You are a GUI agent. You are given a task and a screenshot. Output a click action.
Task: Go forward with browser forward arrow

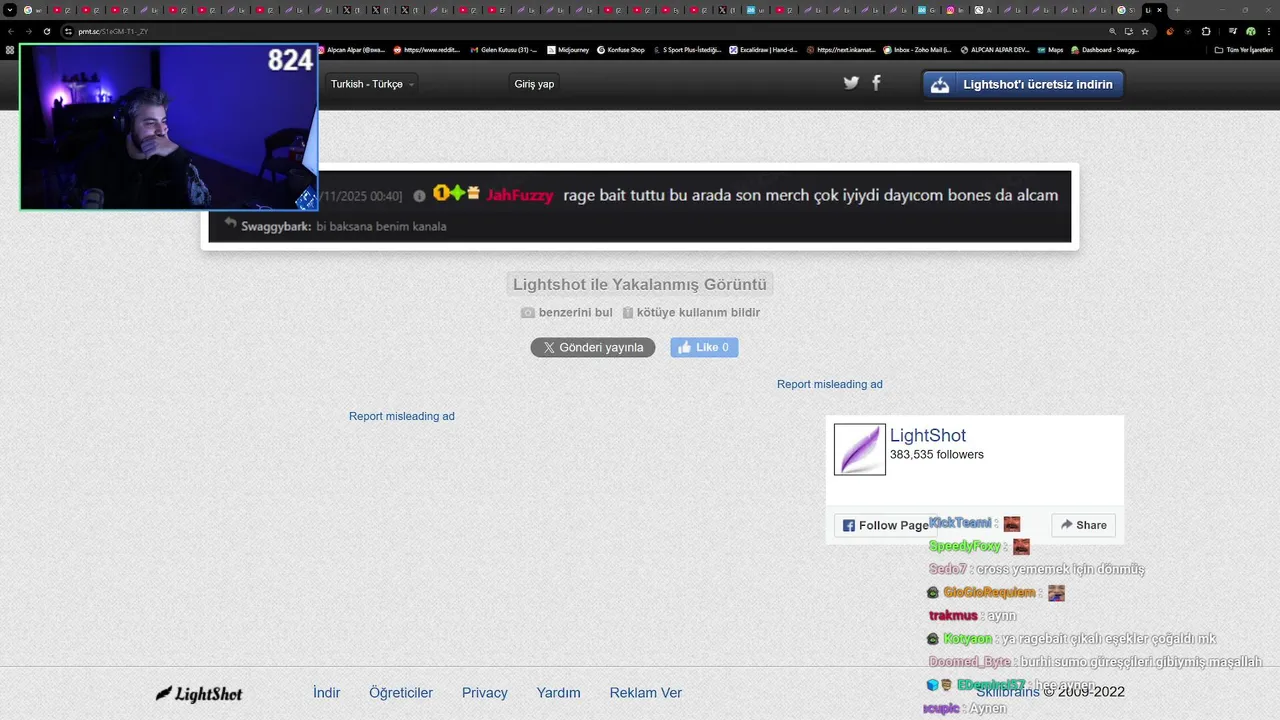pos(28,31)
